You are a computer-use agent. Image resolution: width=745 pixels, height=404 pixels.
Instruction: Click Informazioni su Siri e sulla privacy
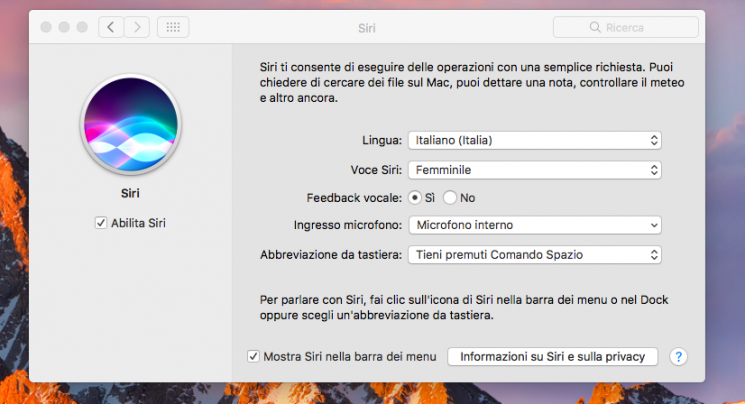(552, 357)
